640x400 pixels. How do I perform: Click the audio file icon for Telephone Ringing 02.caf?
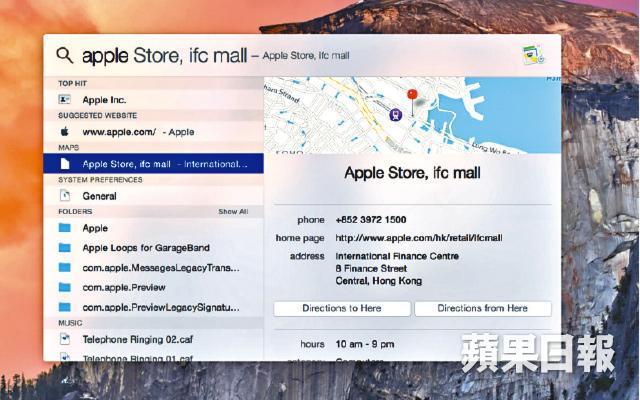64,339
